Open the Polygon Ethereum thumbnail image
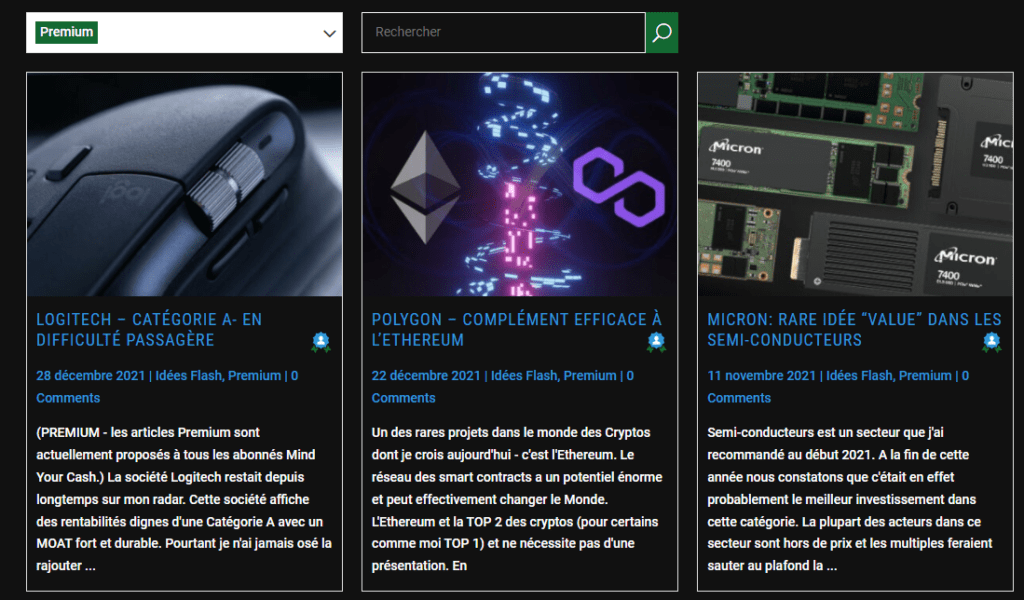 click(520, 185)
